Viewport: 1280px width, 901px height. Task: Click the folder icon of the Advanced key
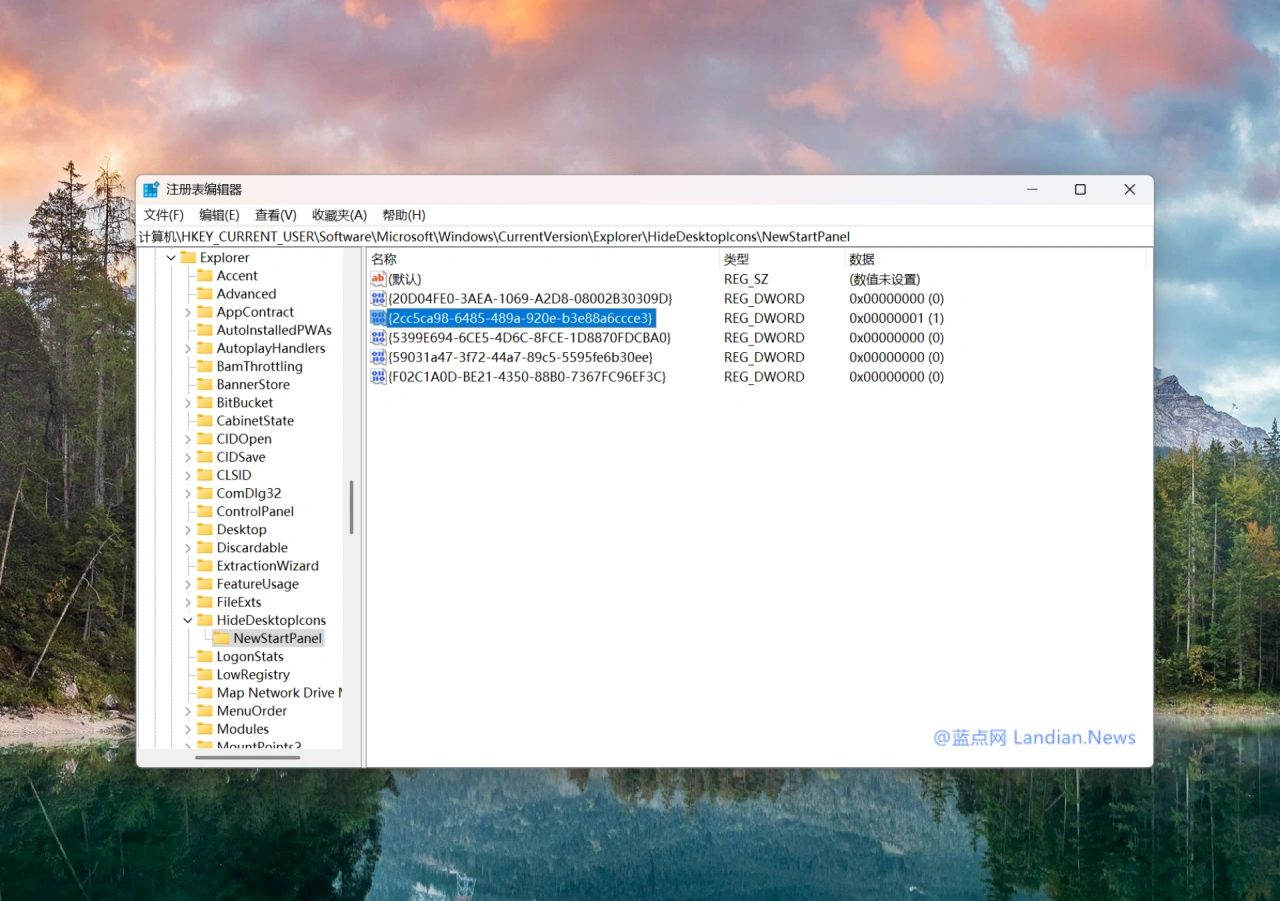click(x=205, y=294)
